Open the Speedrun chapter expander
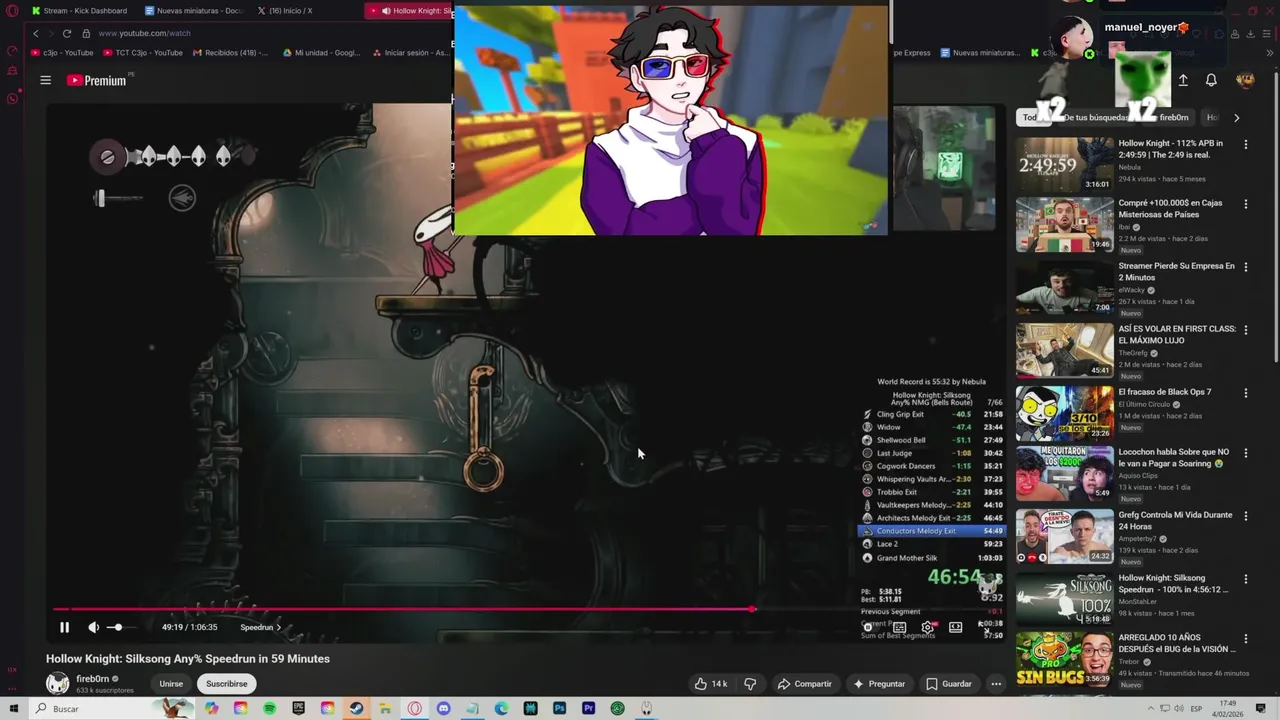This screenshot has width=1280, height=720. coord(260,627)
